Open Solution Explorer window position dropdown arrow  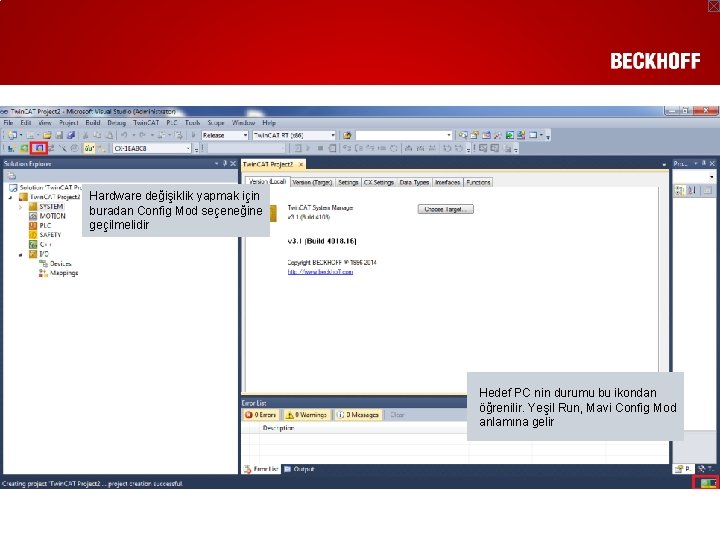point(216,163)
